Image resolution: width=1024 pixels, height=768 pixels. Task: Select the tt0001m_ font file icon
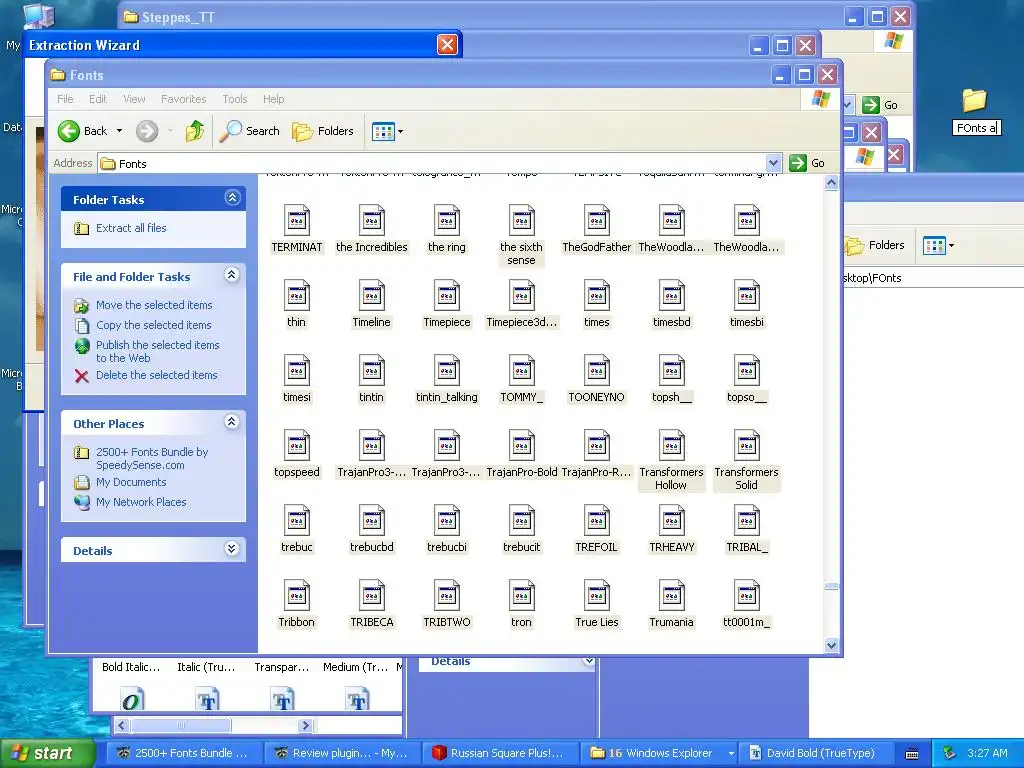click(x=746, y=596)
